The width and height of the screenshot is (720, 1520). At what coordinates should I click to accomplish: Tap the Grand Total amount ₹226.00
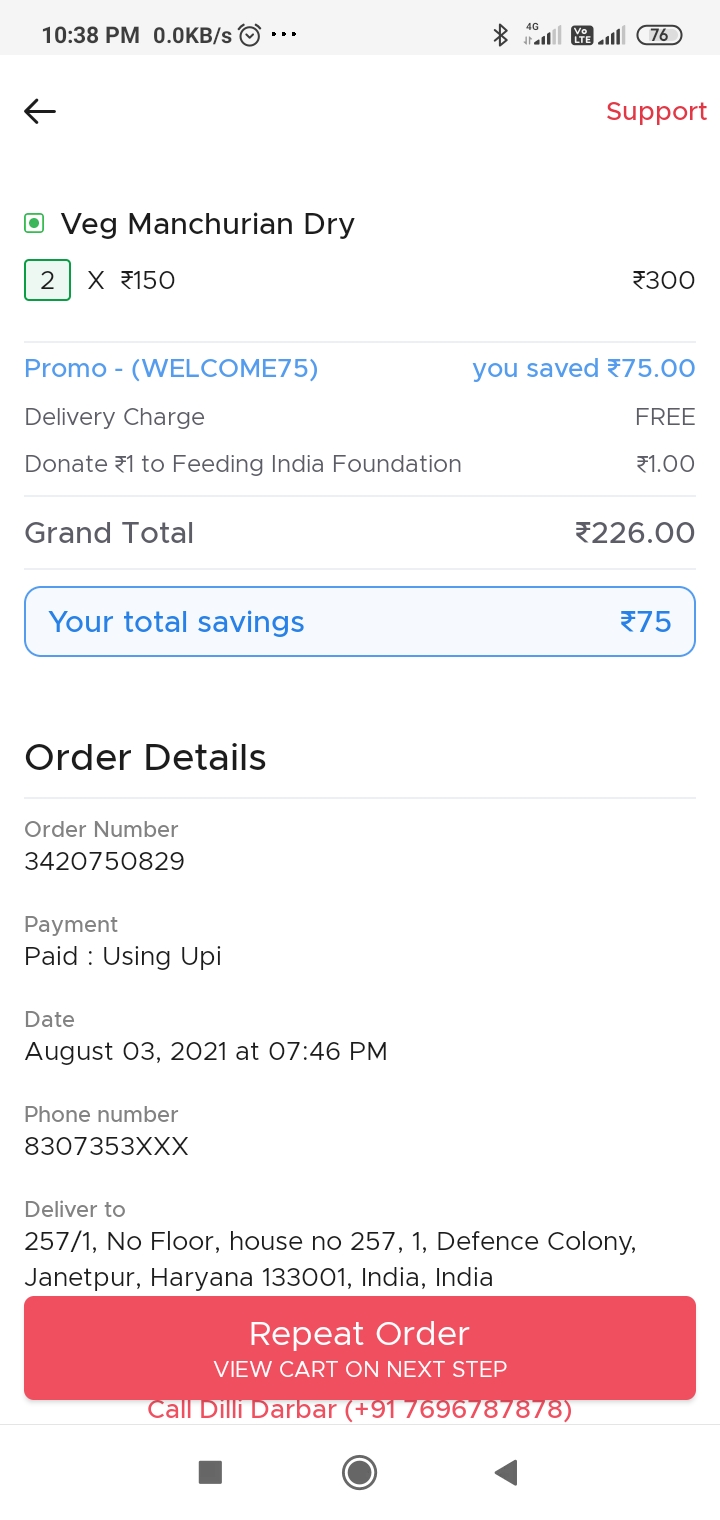coord(635,533)
